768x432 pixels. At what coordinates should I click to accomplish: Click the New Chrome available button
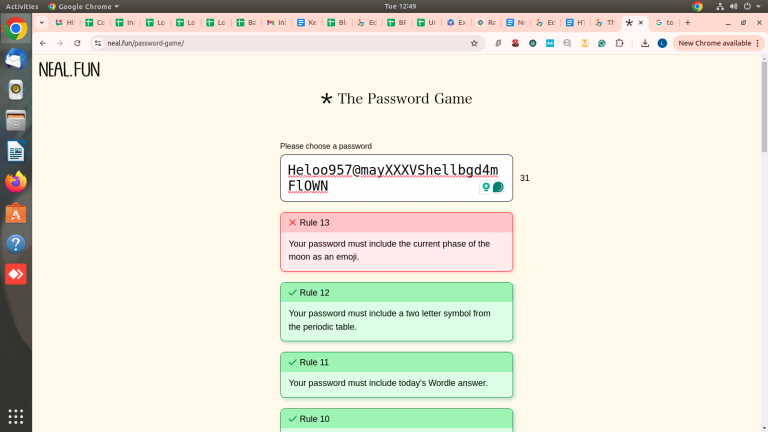pos(713,43)
